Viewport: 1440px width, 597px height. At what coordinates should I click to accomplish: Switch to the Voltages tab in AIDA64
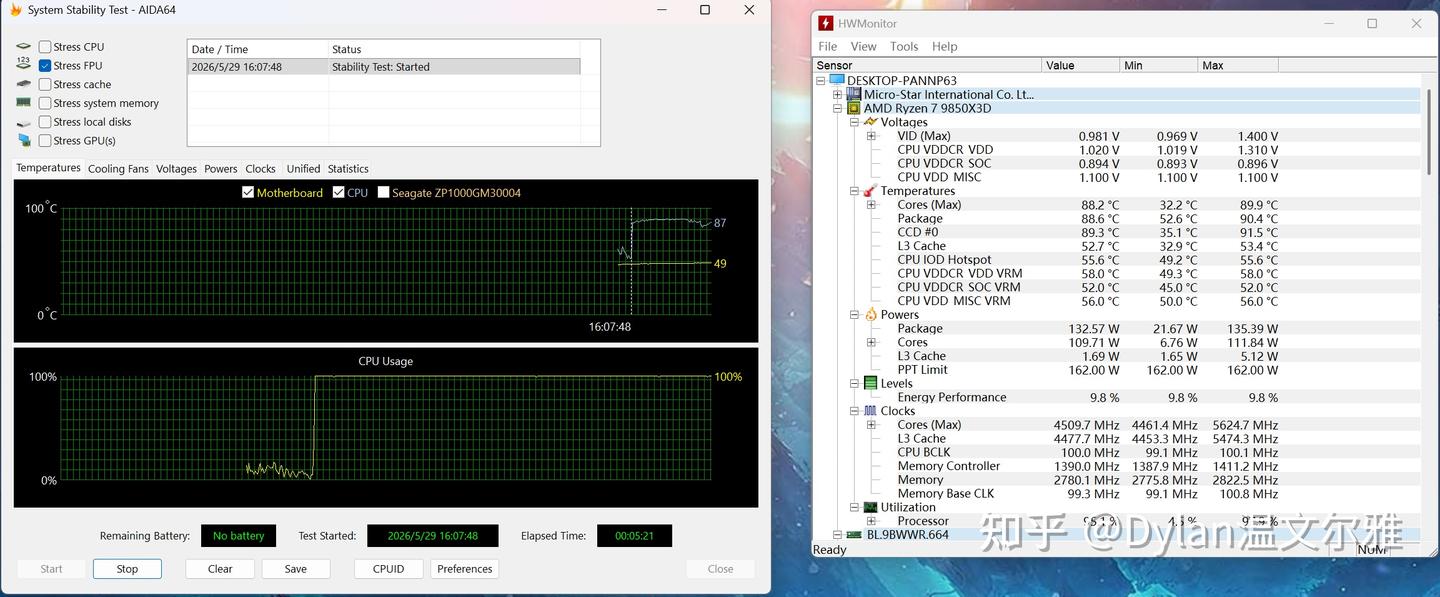[x=176, y=169]
